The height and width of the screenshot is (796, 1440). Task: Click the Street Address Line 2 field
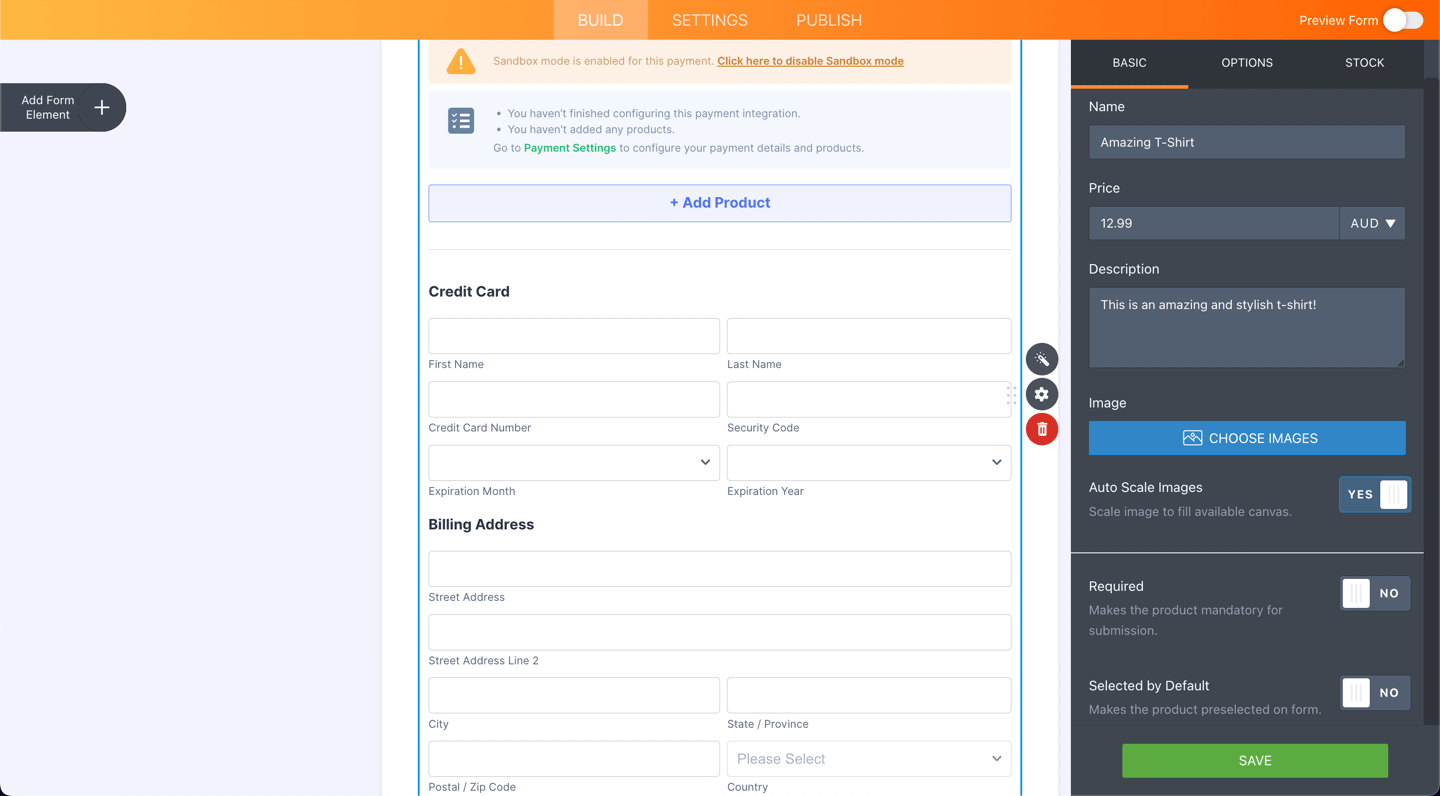(720, 632)
